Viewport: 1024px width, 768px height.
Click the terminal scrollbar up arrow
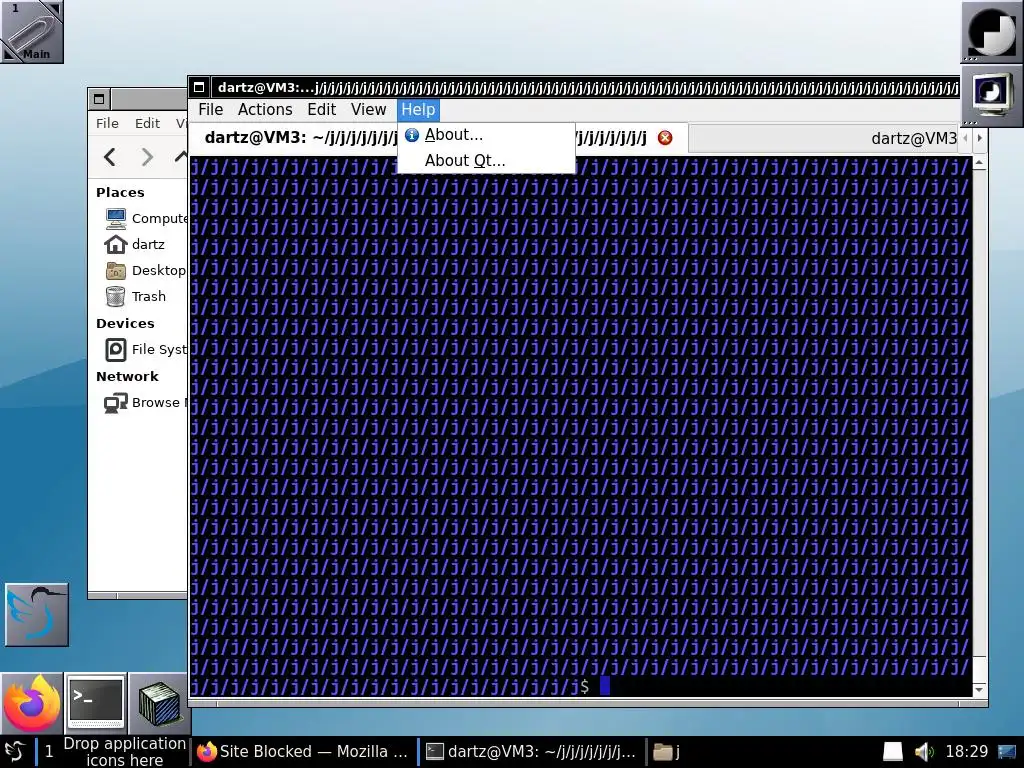[979, 162]
